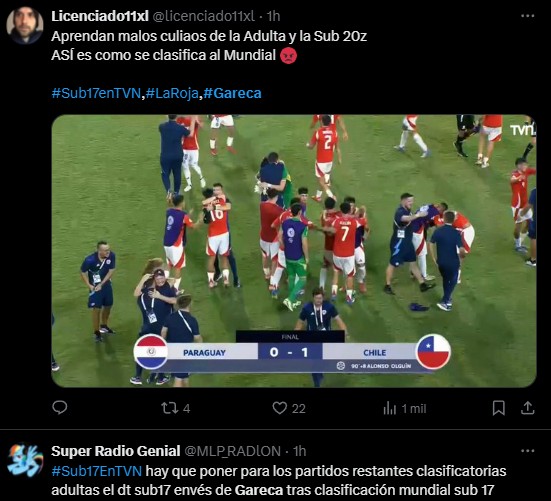Image resolution: width=551 pixels, height=501 pixels.
Task: Open Licenciado11xl profile picture
Action: (x=25, y=25)
